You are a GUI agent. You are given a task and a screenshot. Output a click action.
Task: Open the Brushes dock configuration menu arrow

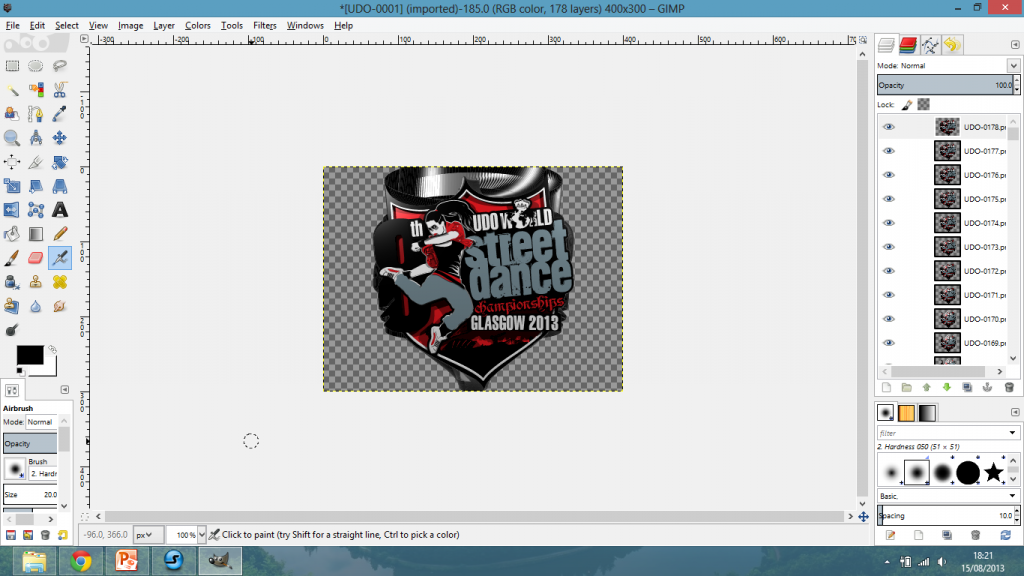point(1015,412)
